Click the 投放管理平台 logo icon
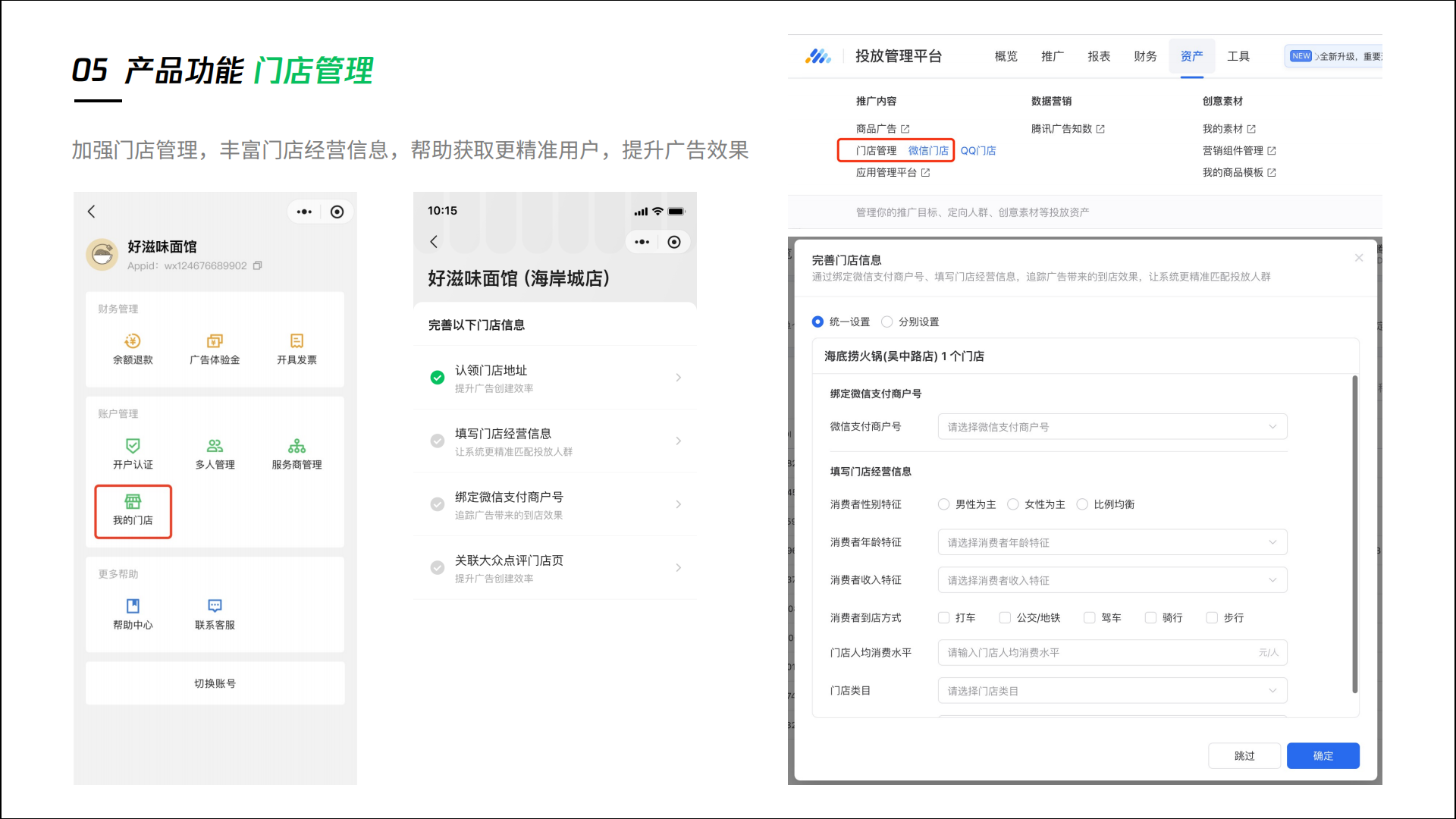 pyautogui.click(x=818, y=56)
